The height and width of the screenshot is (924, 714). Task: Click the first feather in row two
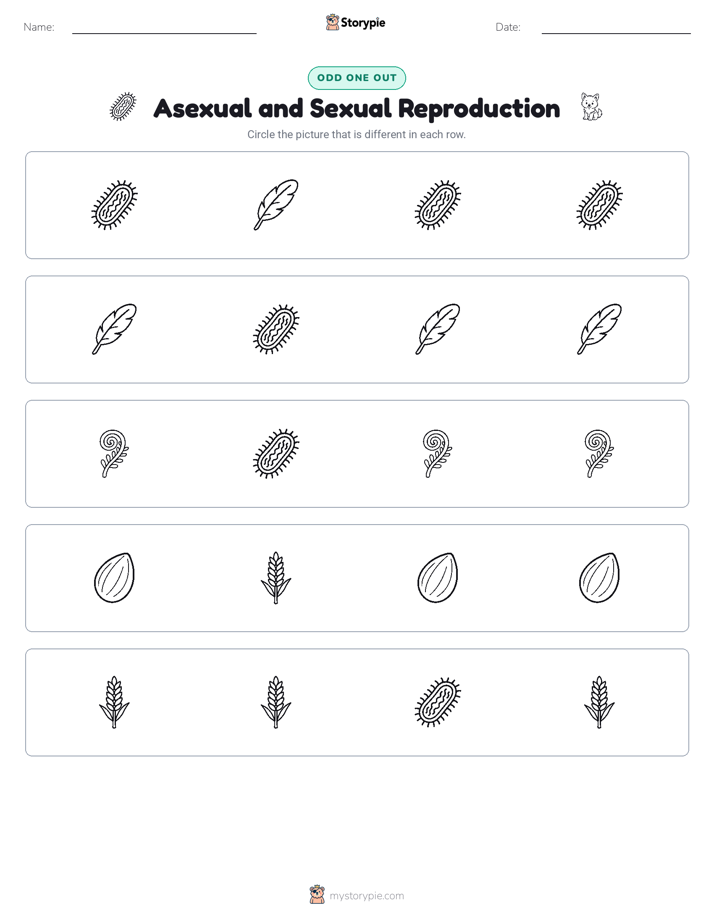[114, 329]
